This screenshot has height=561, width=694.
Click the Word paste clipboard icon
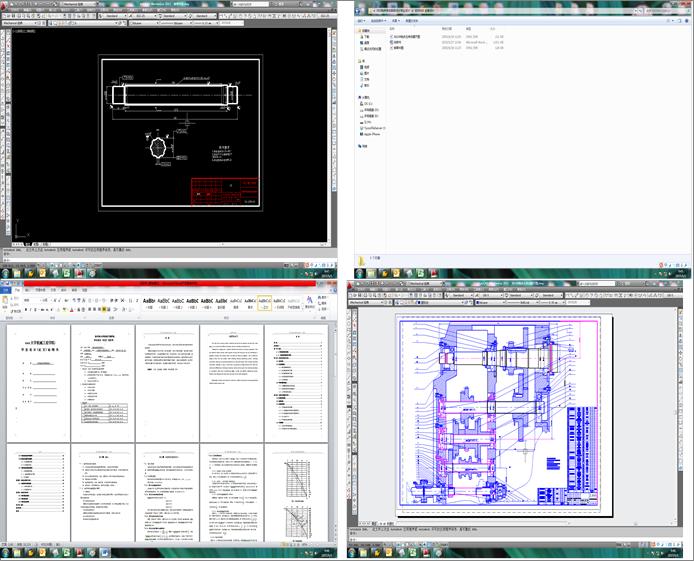pos(5,302)
